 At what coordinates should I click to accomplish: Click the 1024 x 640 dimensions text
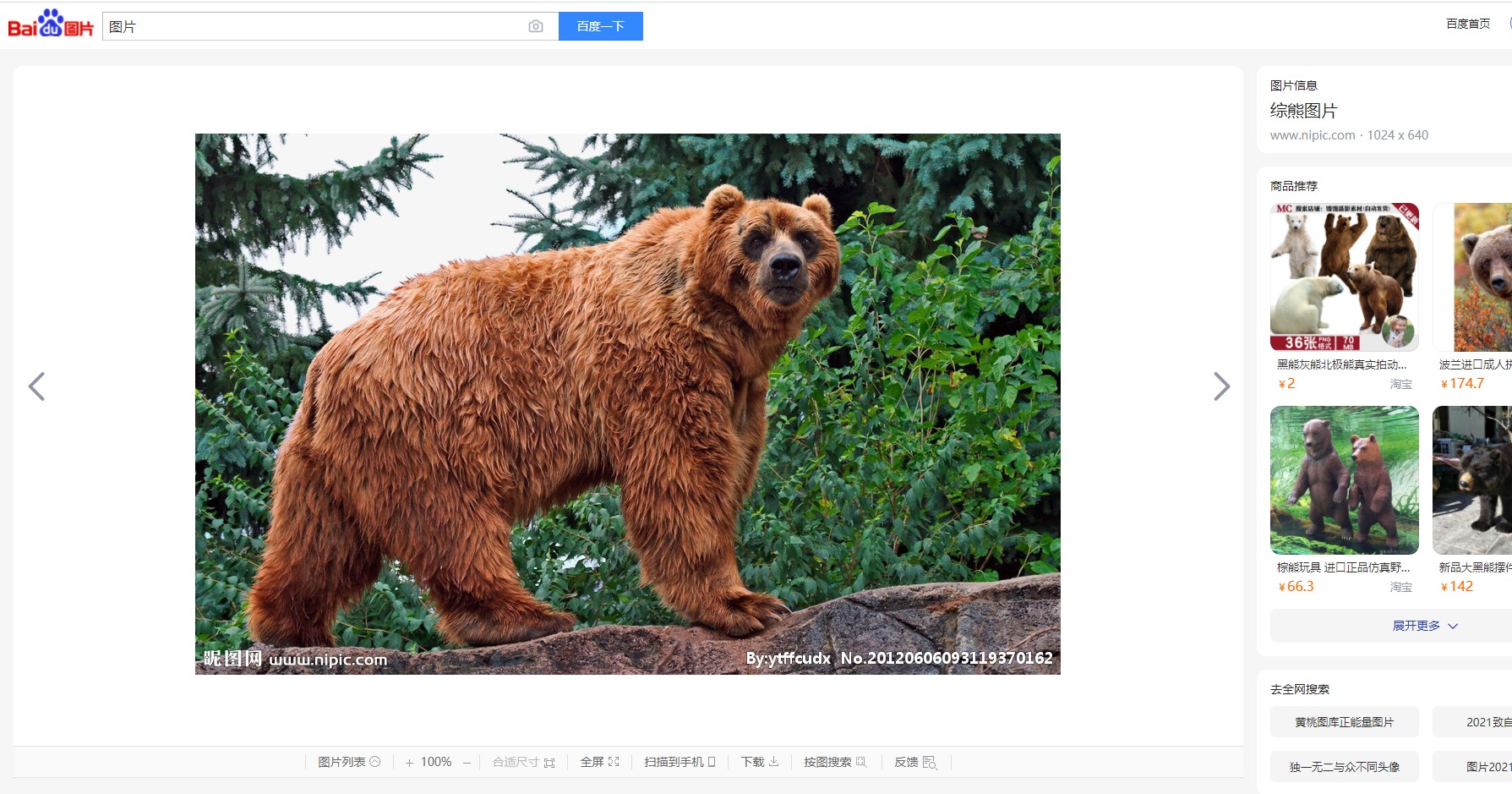click(x=1398, y=135)
